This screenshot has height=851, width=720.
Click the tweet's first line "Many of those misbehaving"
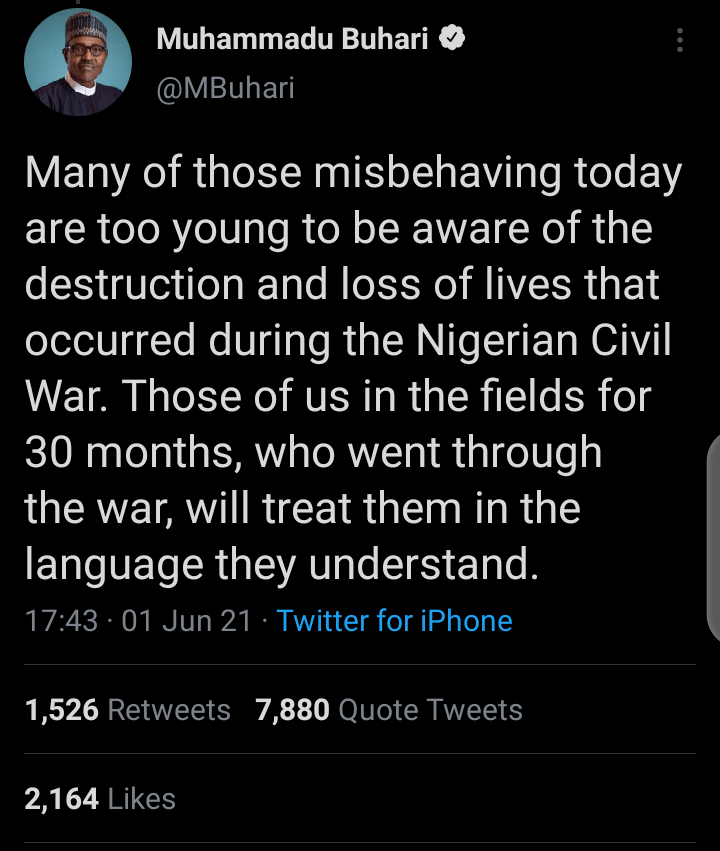click(x=352, y=173)
